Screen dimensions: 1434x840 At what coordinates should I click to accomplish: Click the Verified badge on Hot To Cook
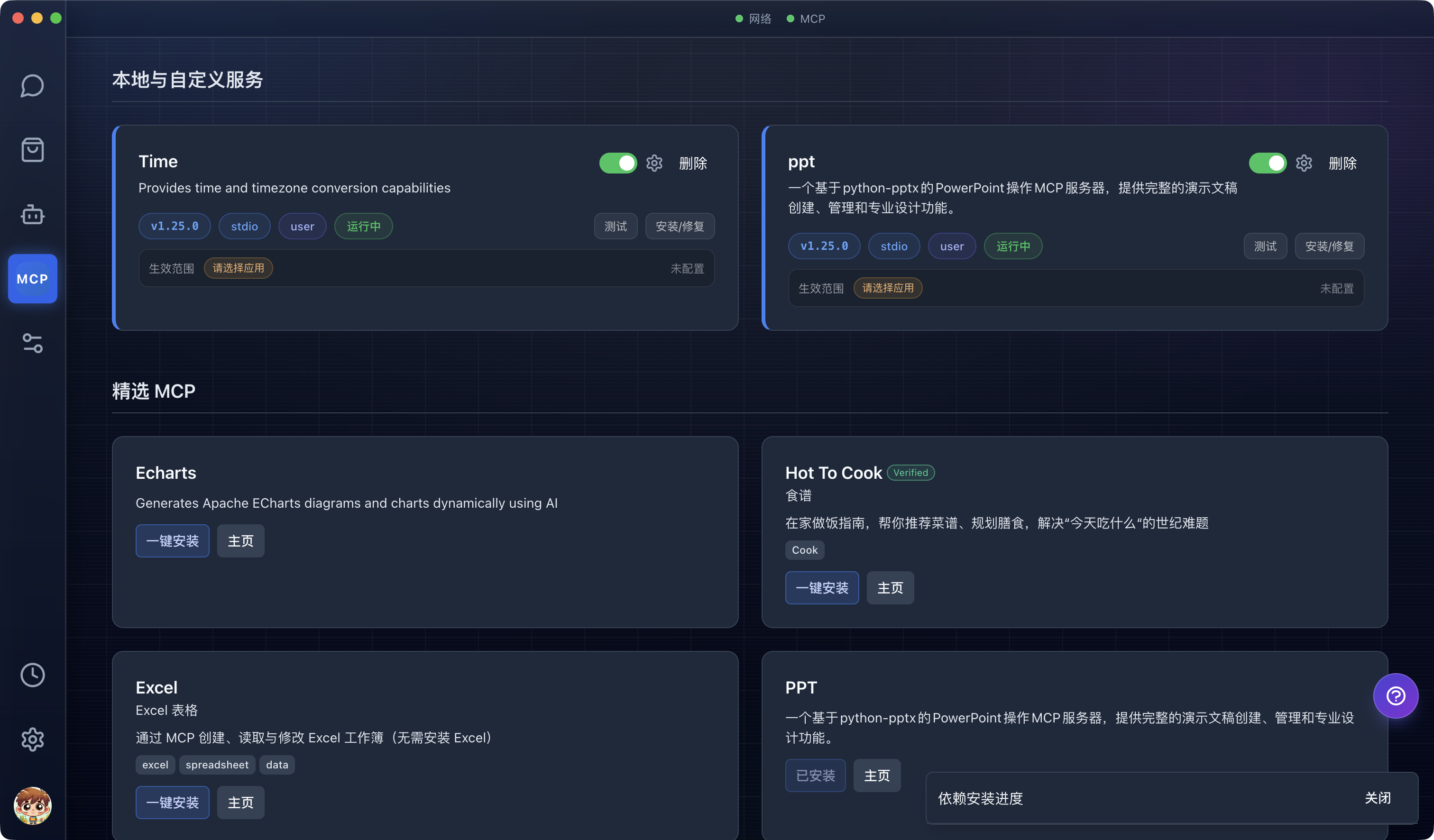tap(910, 473)
